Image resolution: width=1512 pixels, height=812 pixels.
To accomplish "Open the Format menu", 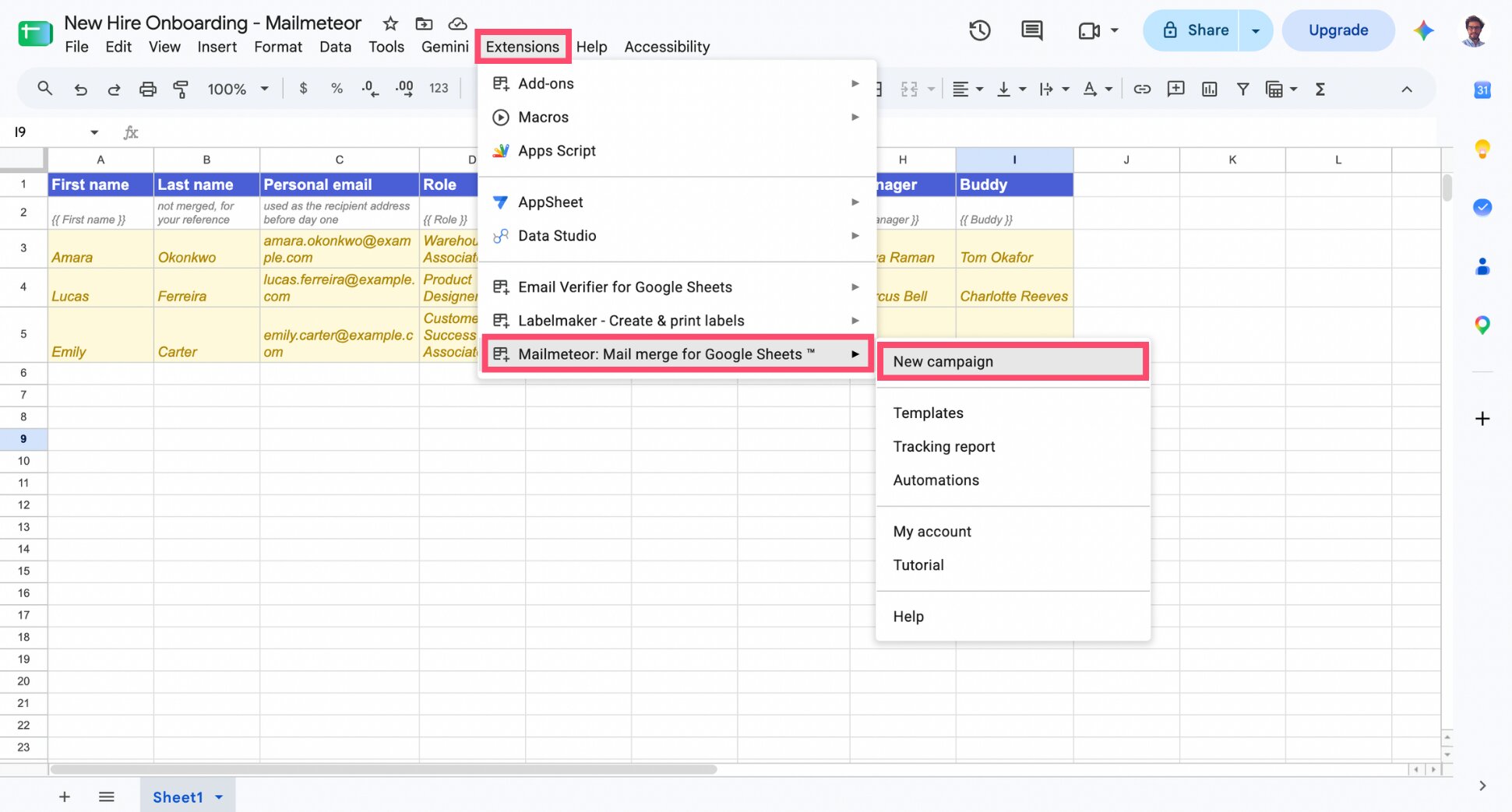I will click(278, 47).
